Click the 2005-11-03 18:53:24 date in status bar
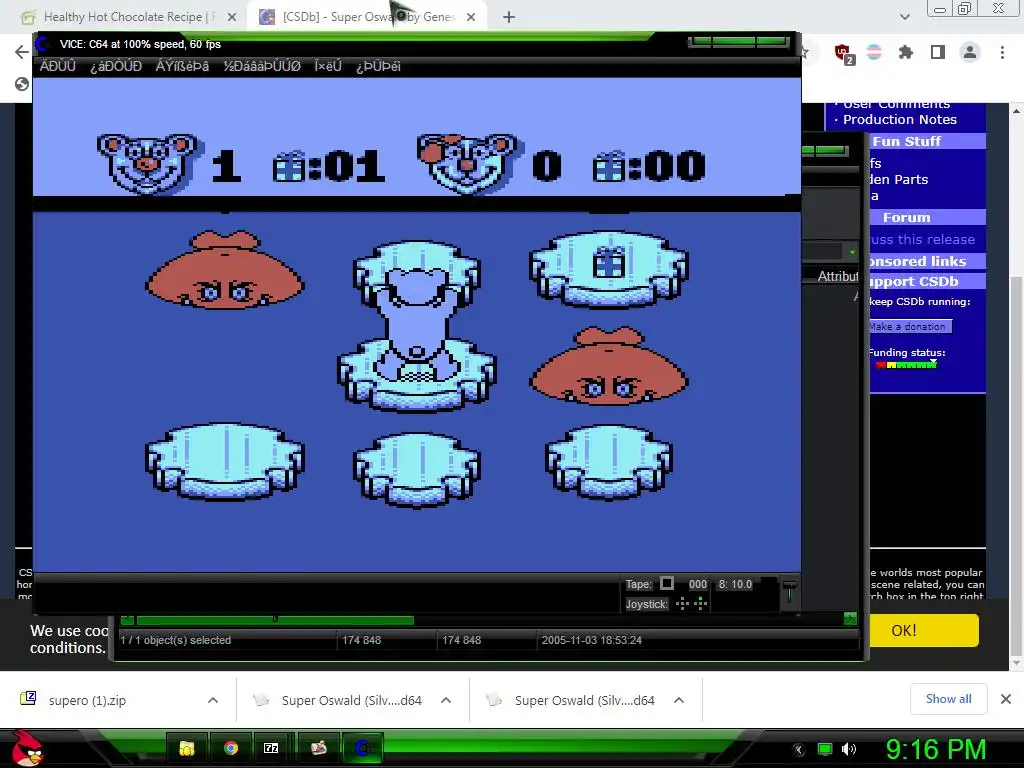 click(x=592, y=640)
